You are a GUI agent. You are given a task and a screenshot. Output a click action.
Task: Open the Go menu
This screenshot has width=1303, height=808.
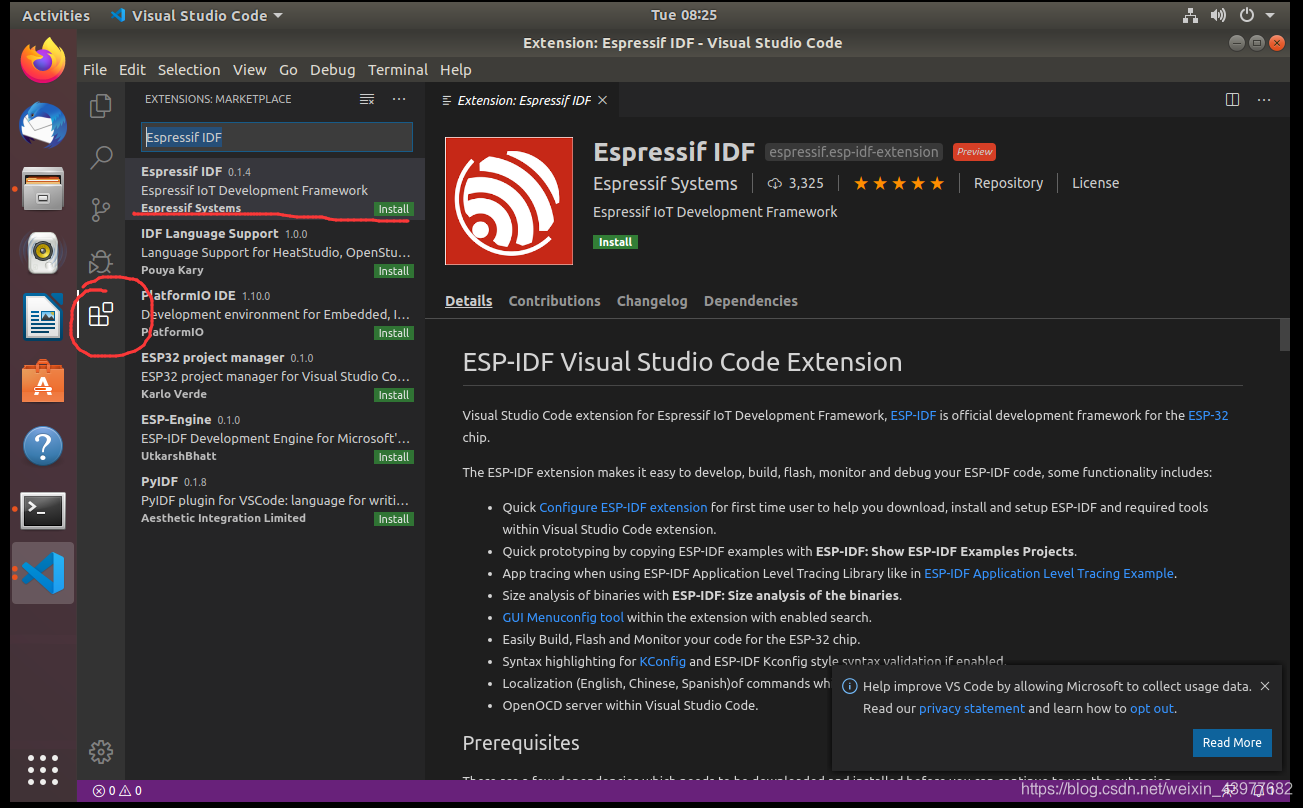(x=288, y=70)
